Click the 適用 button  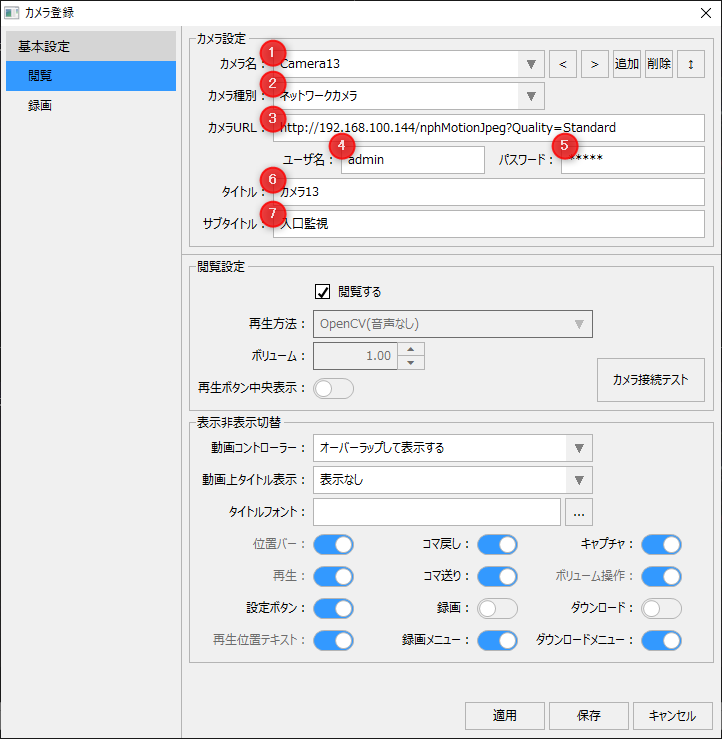[x=505, y=716]
